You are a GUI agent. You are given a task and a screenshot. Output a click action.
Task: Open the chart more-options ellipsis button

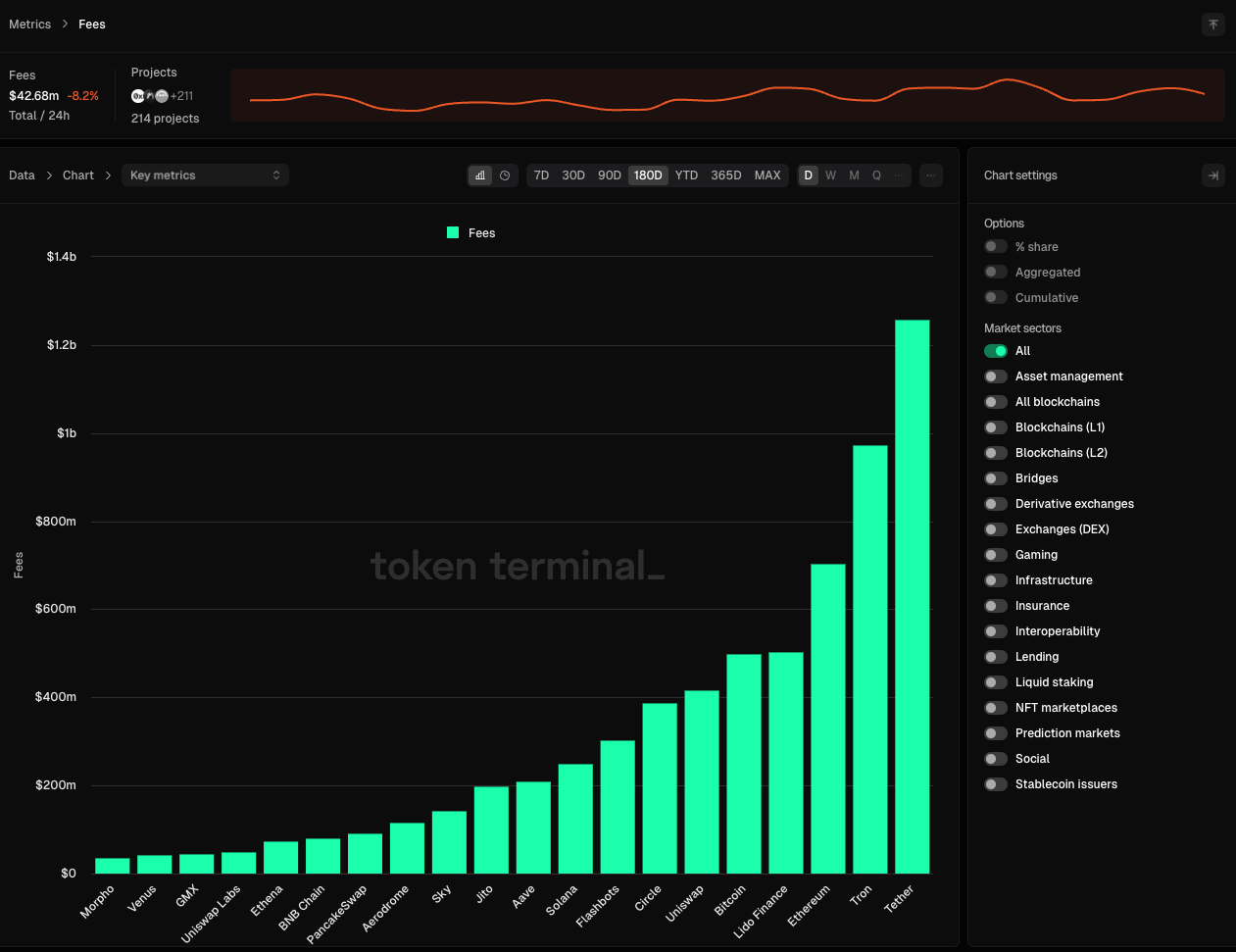coord(931,175)
